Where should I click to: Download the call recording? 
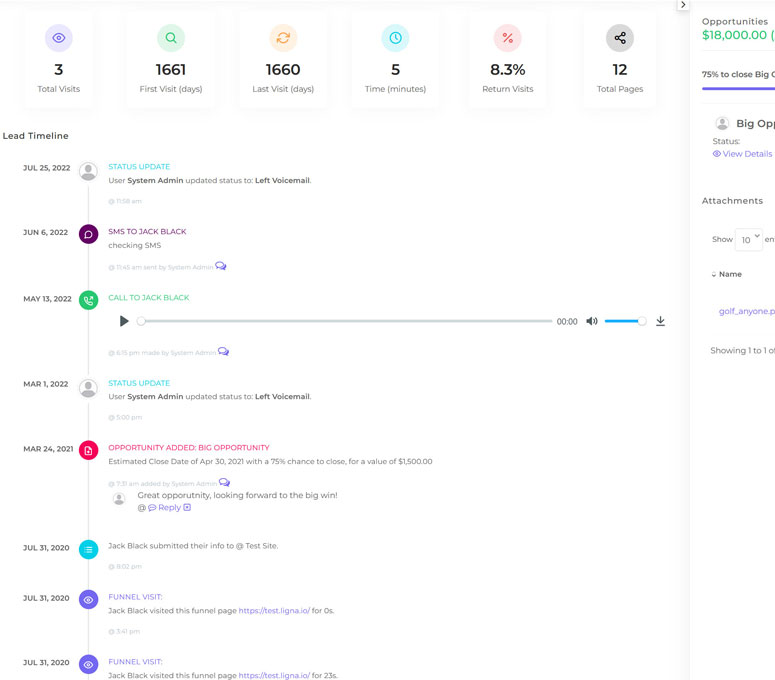point(660,321)
